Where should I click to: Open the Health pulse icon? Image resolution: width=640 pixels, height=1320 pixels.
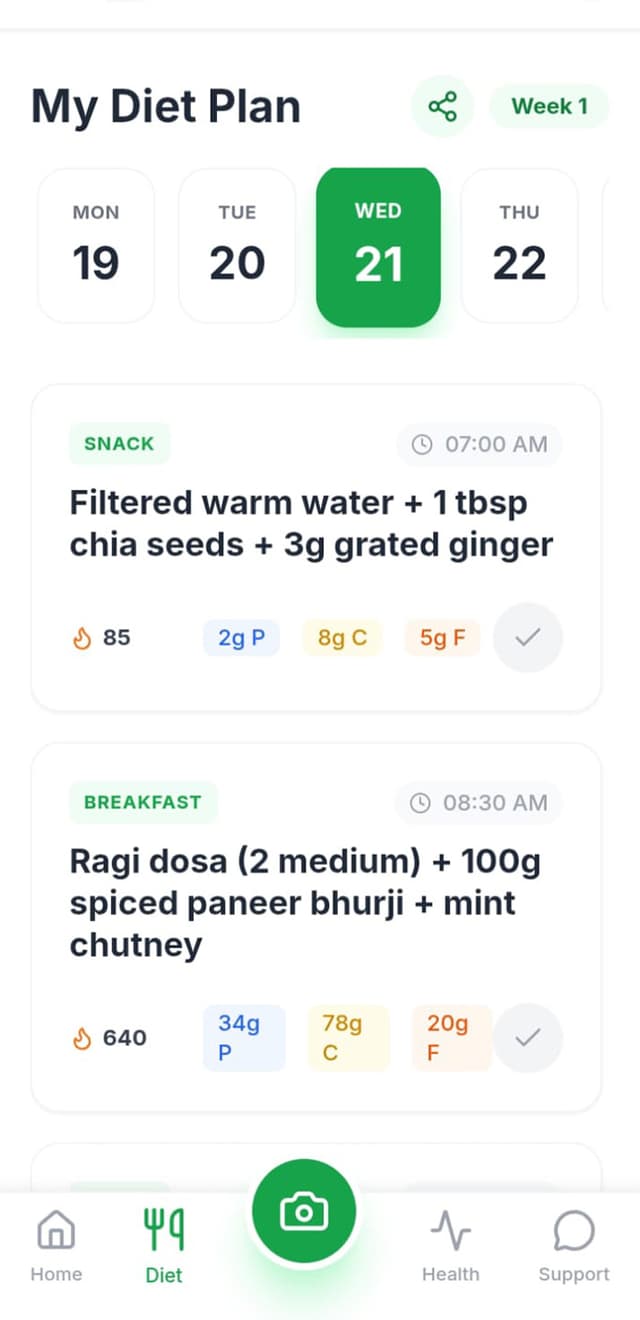click(x=450, y=1230)
